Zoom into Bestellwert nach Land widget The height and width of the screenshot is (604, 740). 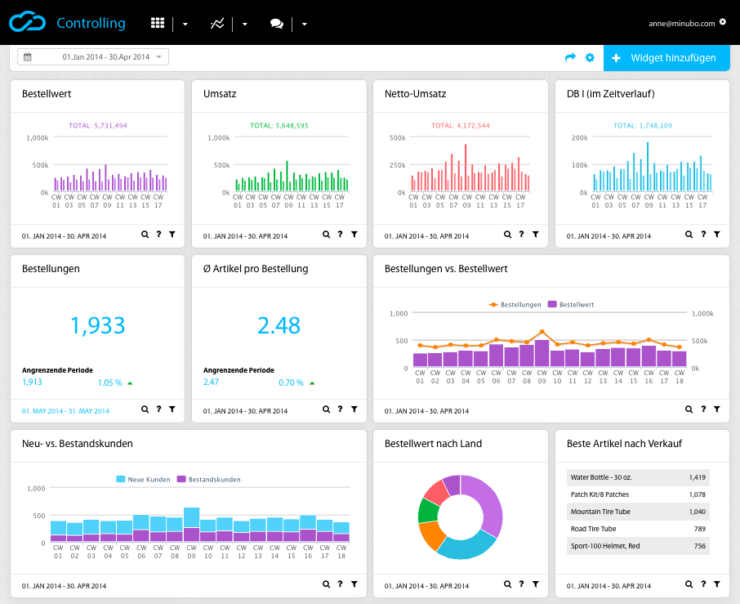coord(507,584)
